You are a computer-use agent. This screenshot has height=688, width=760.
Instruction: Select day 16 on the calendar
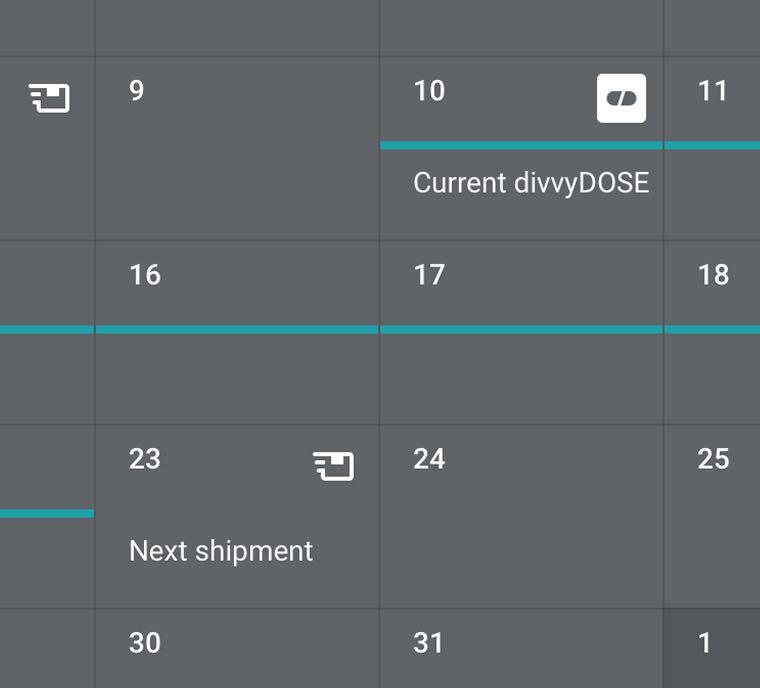pos(145,275)
